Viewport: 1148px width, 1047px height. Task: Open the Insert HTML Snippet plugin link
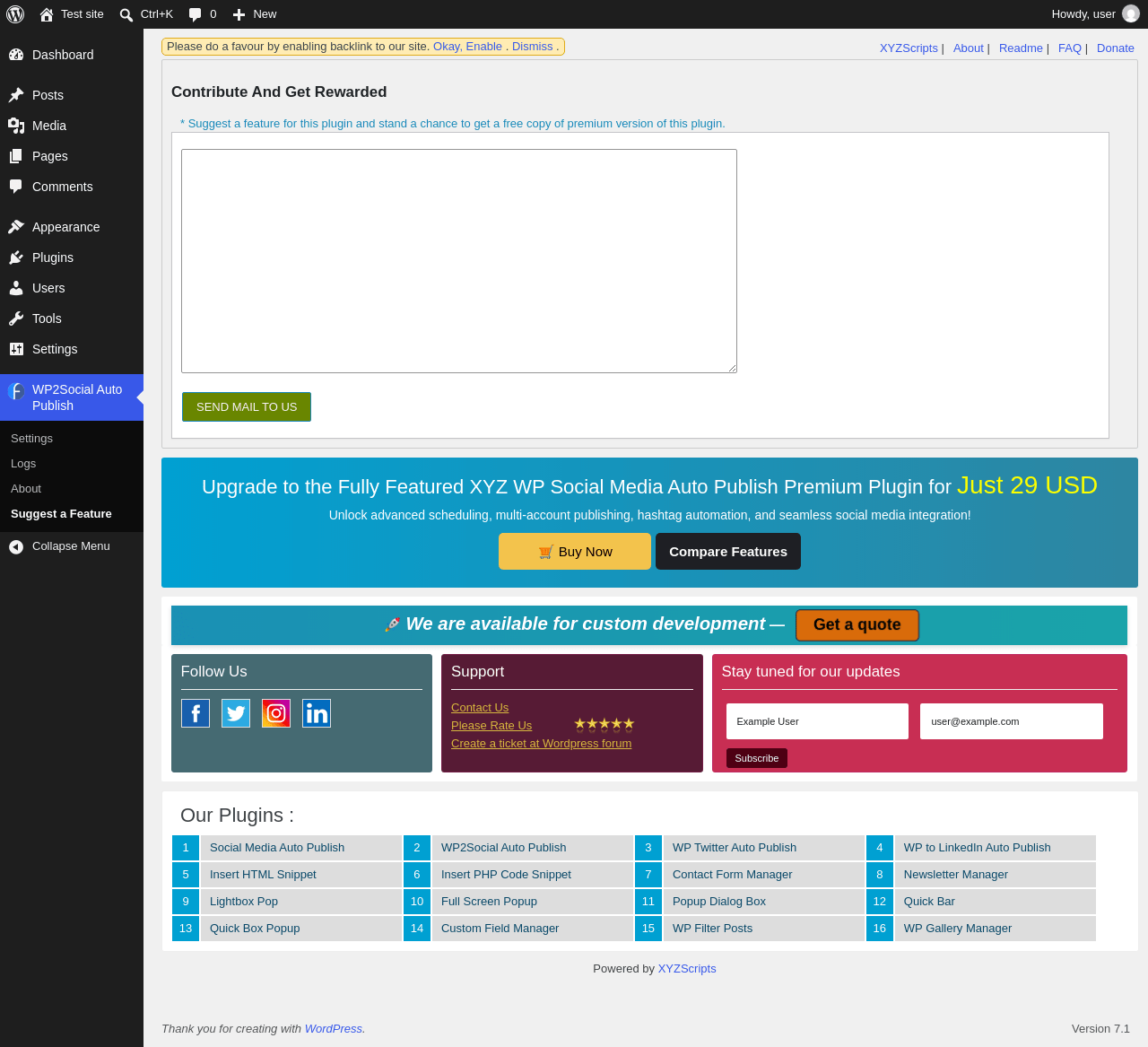point(263,875)
